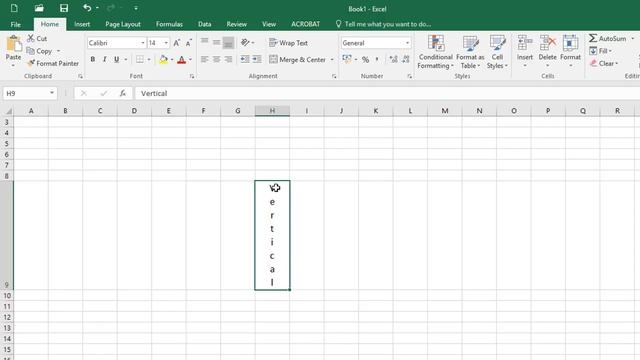Align text to the right
The image size is (640, 360).
(229, 60)
